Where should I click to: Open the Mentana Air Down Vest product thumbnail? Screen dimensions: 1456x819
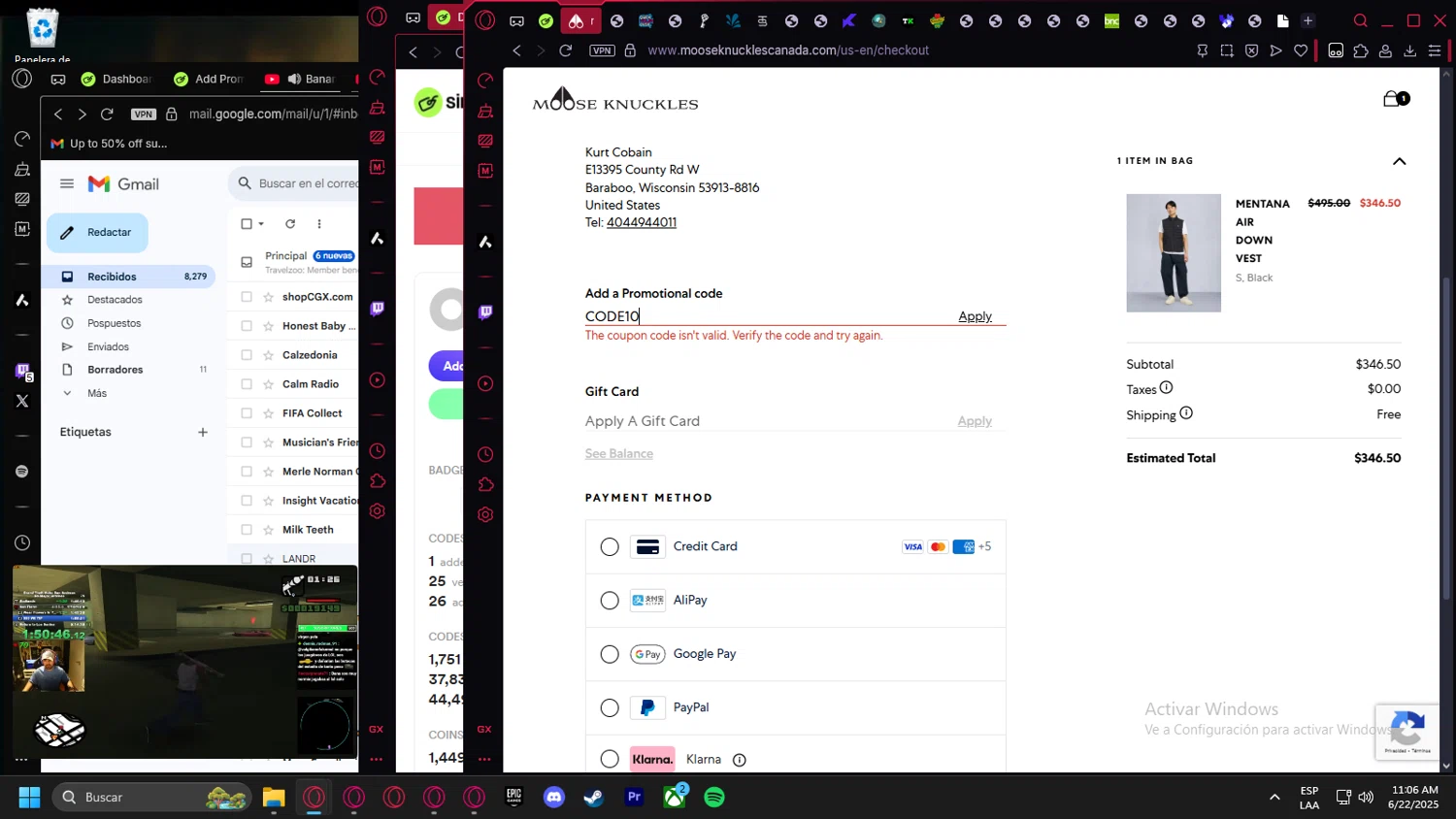click(1174, 253)
